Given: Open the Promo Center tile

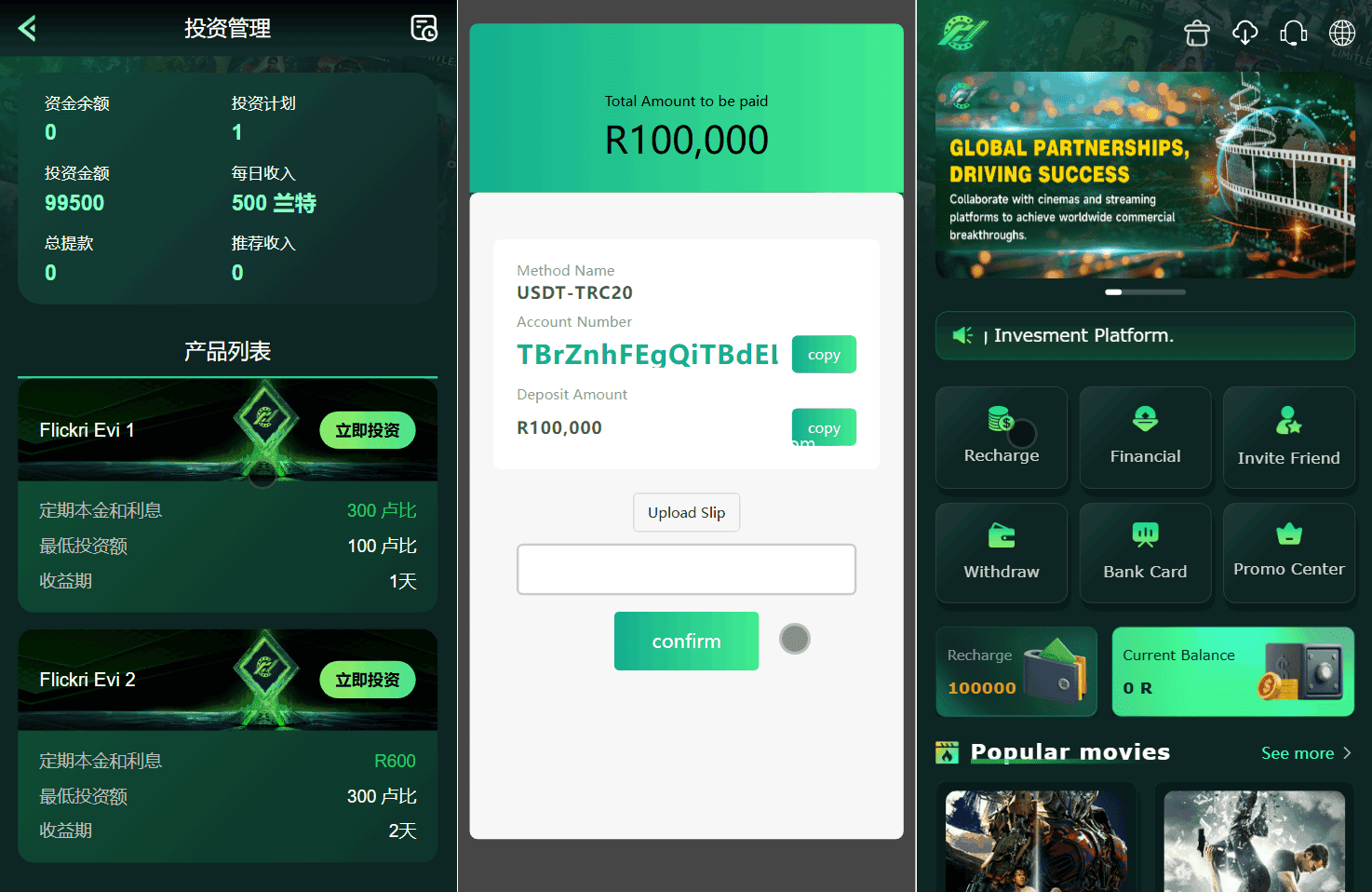Looking at the screenshot, I should (x=1289, y=553).
